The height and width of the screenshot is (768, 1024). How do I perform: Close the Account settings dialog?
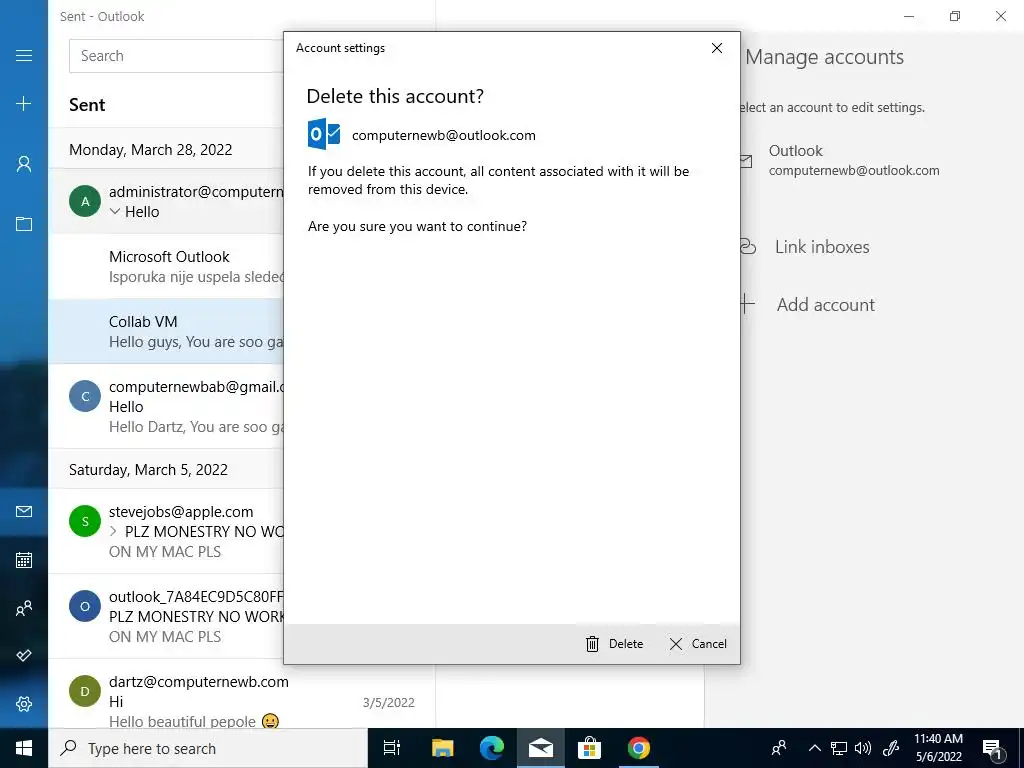tap(716, 48)
